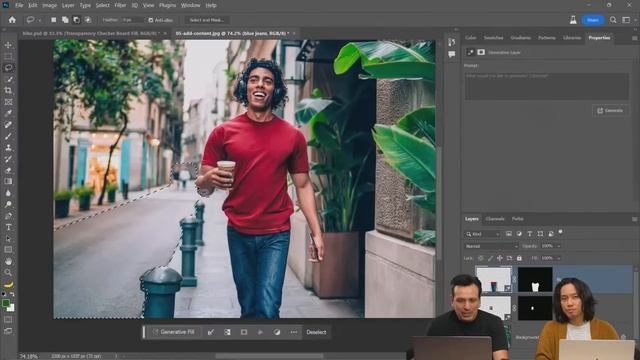Image resolution: width=640 pixels, height=360 pixels.
Task: Click the Select and Mask button
Action: point(207,20)
